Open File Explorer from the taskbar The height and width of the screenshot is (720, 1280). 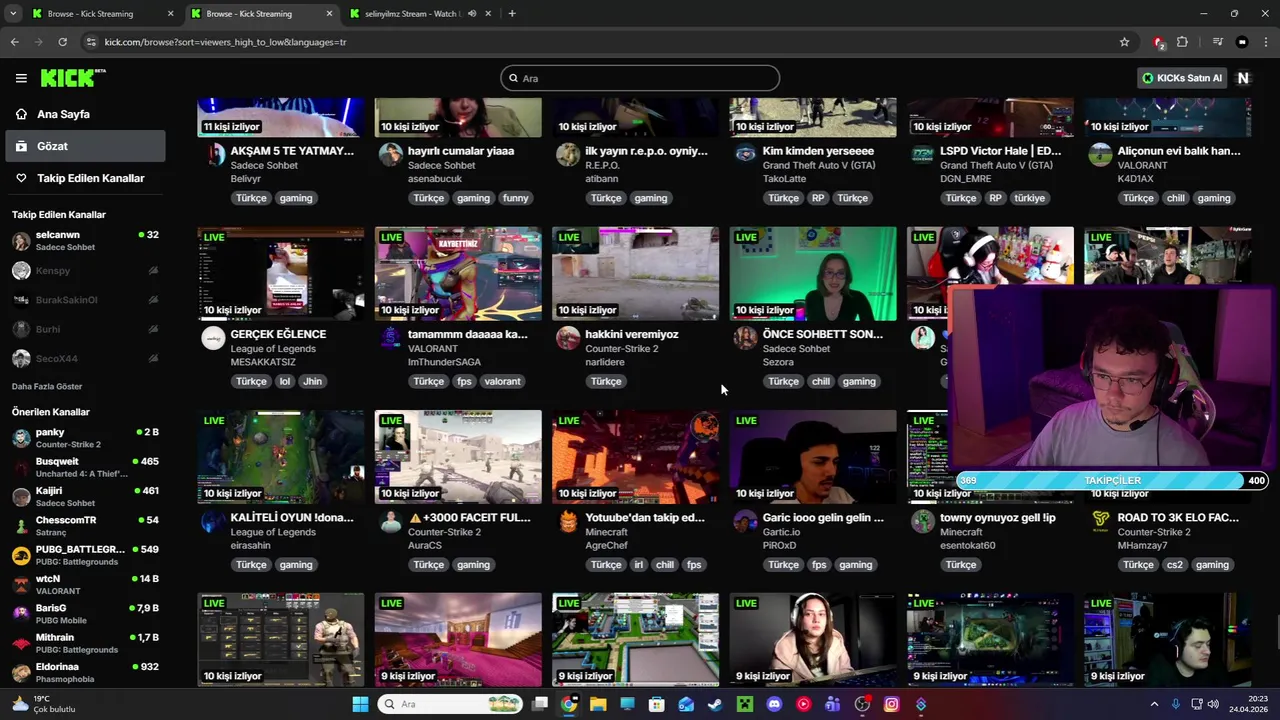coord(598,704)
